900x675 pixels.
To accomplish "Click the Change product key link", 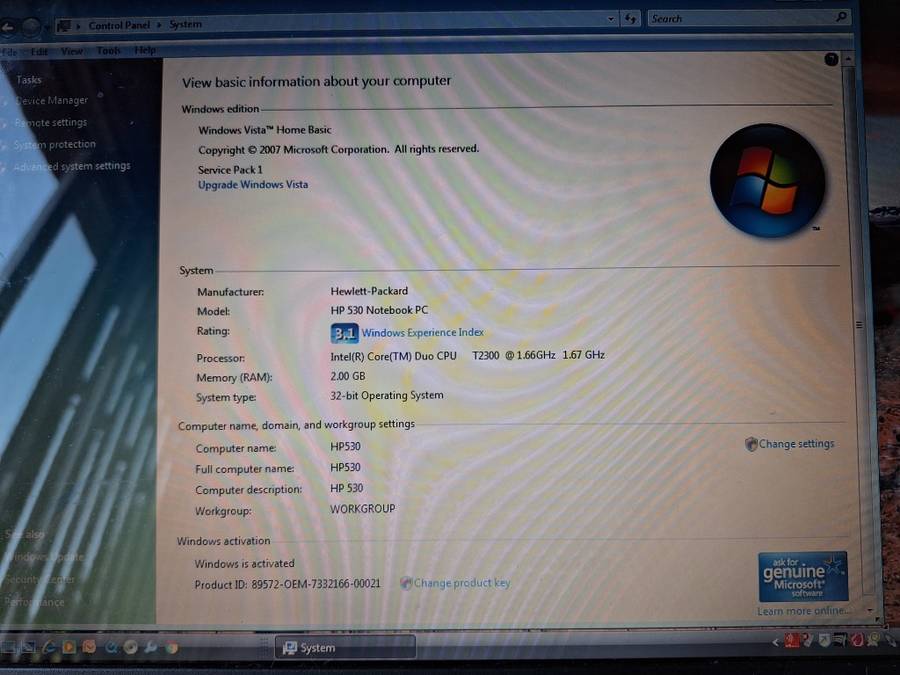I will click(x=461, y=583).
